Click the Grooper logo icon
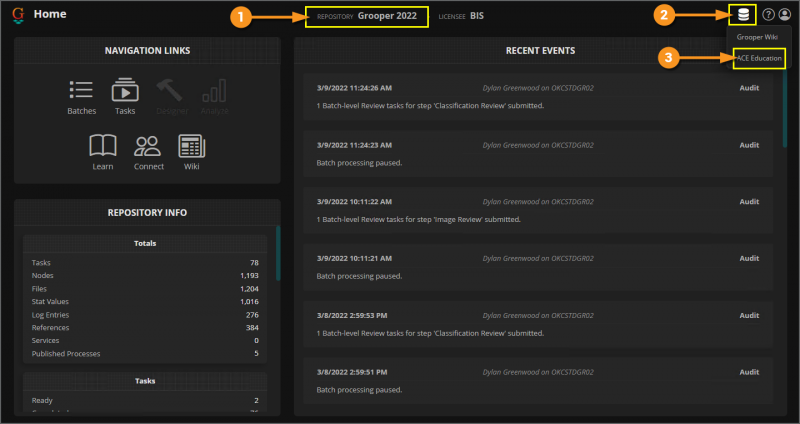The image size is (800, 424). click(x=18, y=15)
